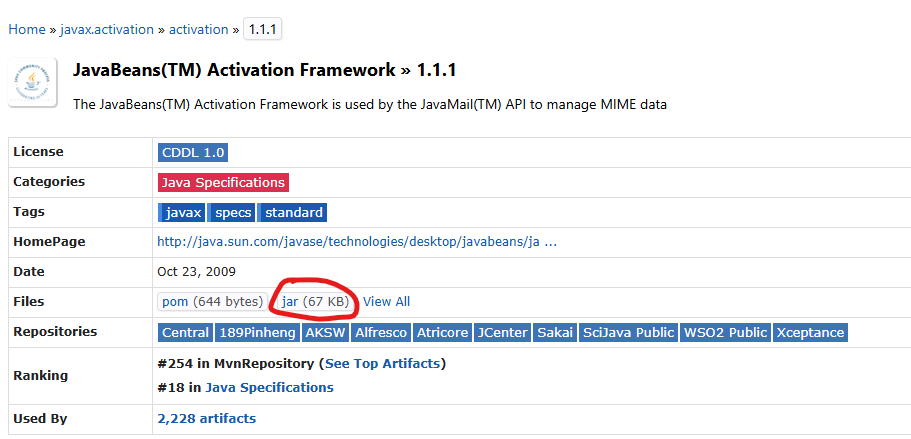Open Java Specifications ranking link

pos(270,387)
